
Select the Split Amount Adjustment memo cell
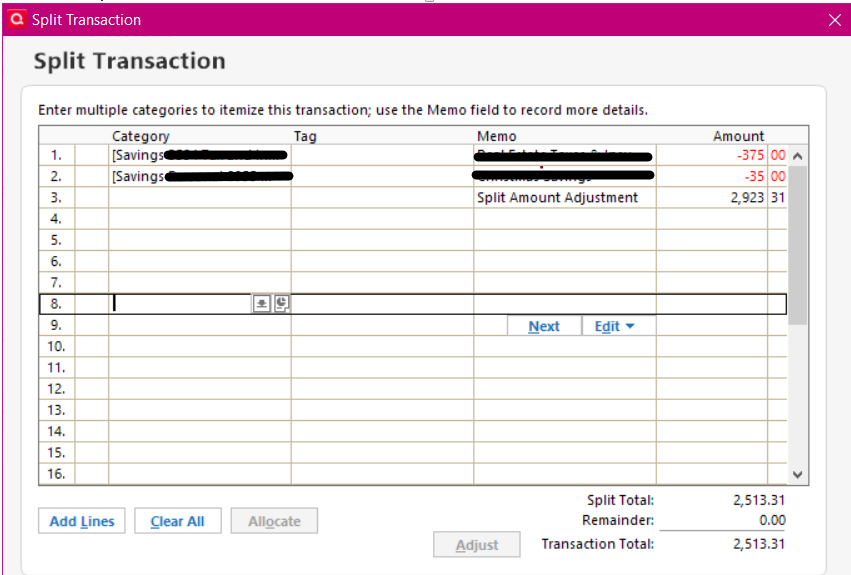[564, 198]
